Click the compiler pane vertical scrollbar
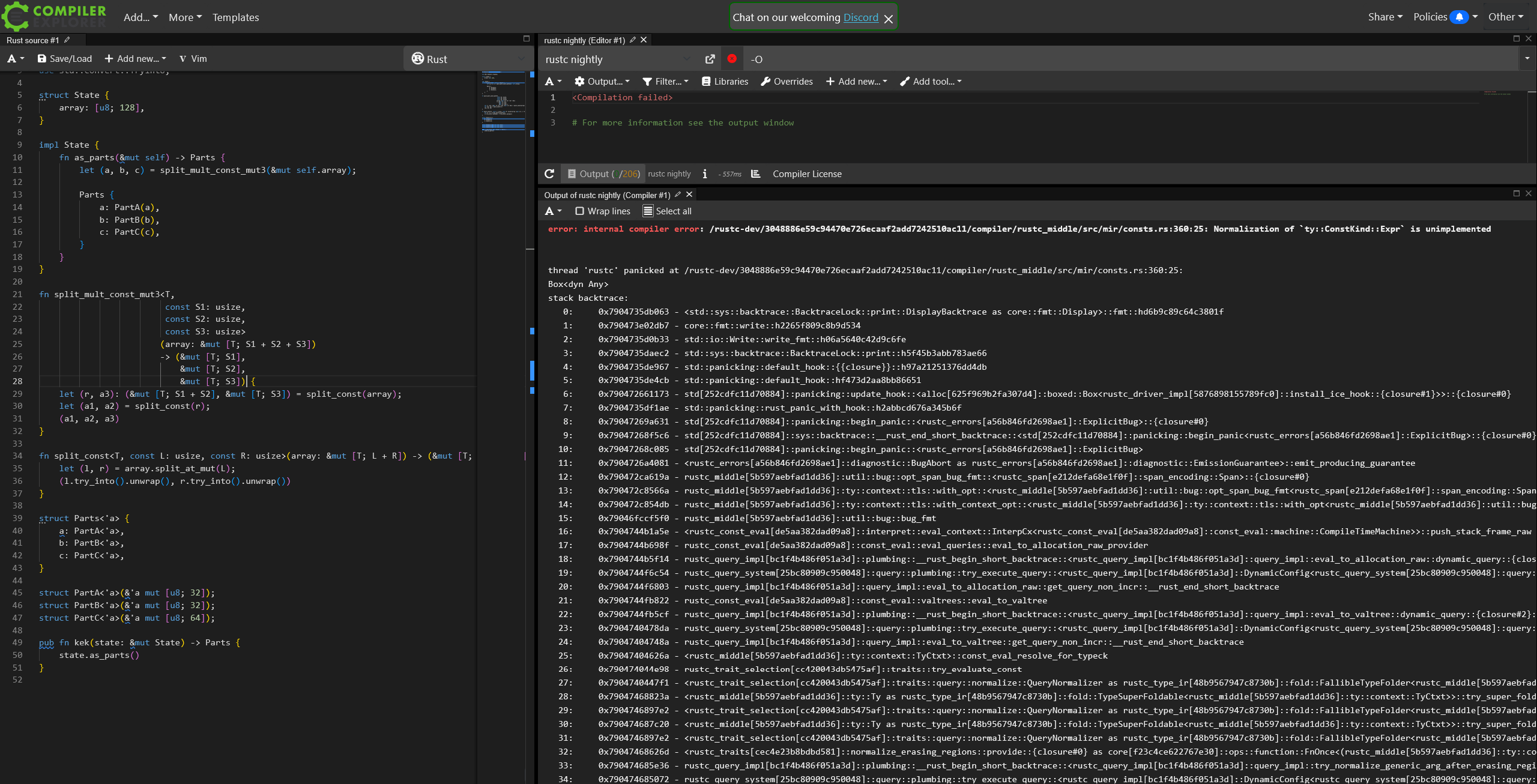Image resolution: width=1537 pixels, height=784 pixels. 1532,126
